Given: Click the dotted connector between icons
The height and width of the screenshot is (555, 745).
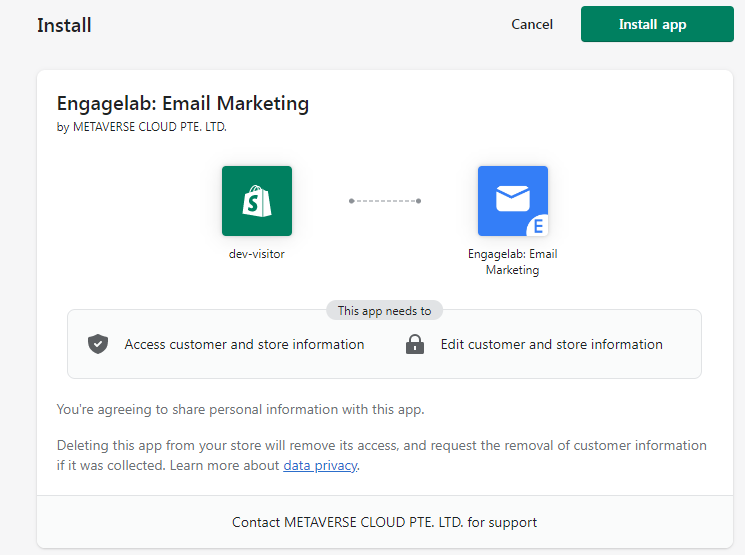Looking at the screenshot, I should click(385, 201).
